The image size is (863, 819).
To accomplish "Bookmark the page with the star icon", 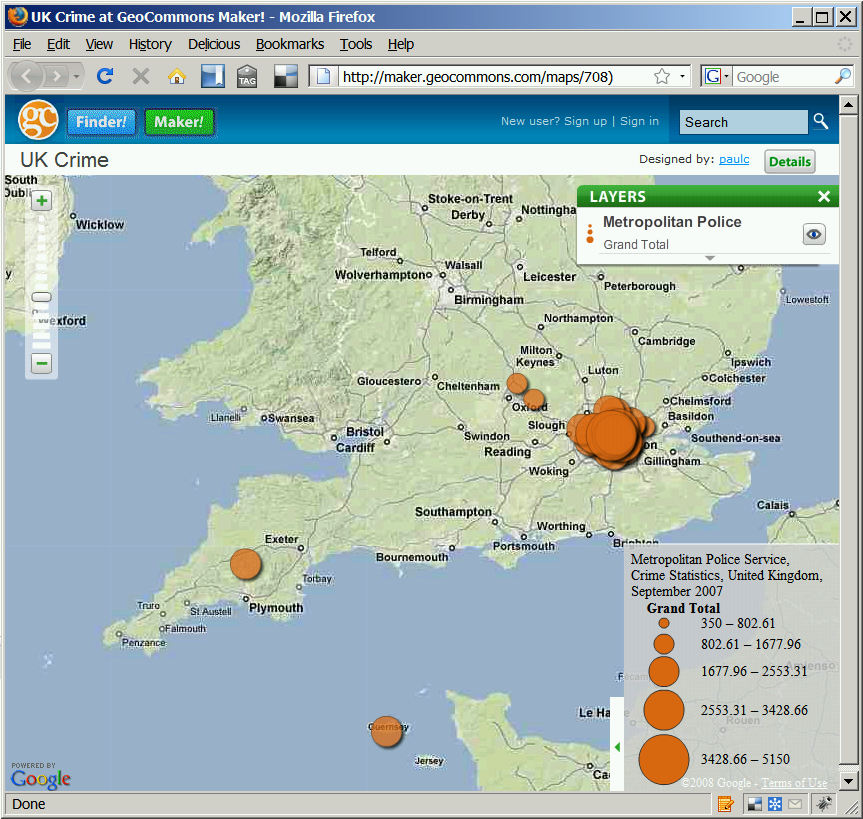I will [661, 76].
